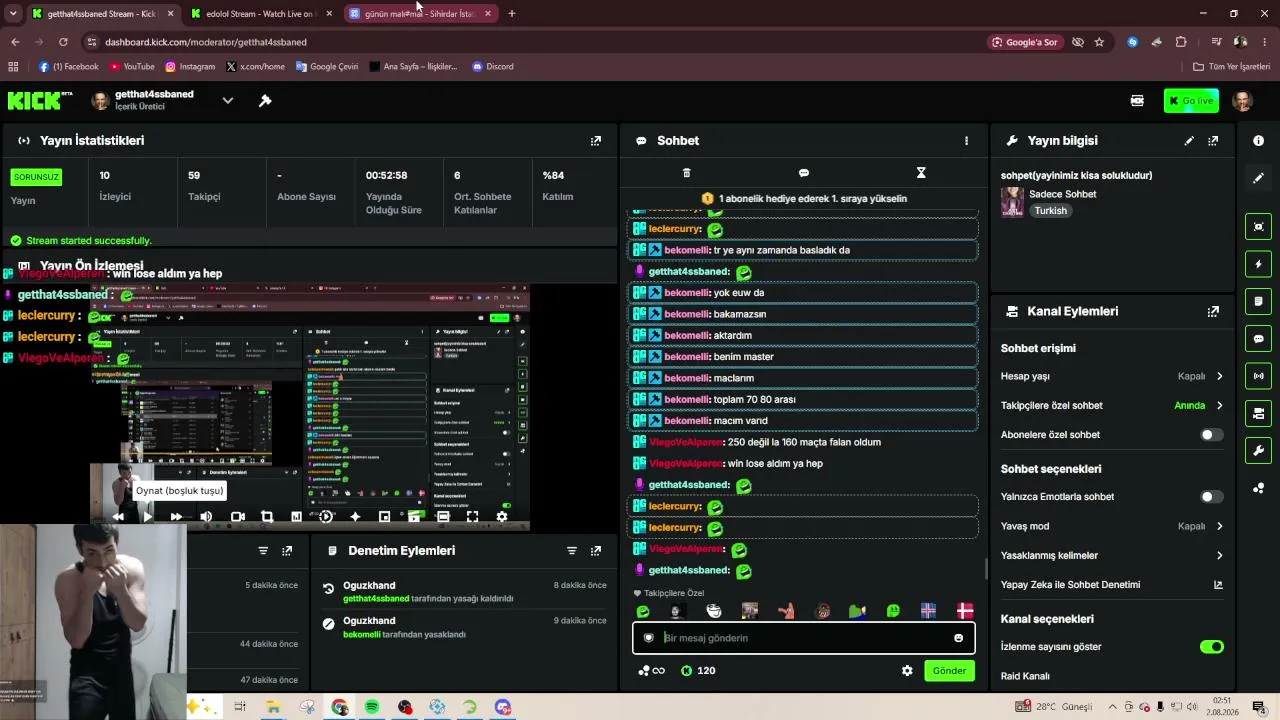Image resolution: width=1280 pixels, height=720 pixels.
Task: Click the Google'a Sor button
Action: click(1024, 42)
